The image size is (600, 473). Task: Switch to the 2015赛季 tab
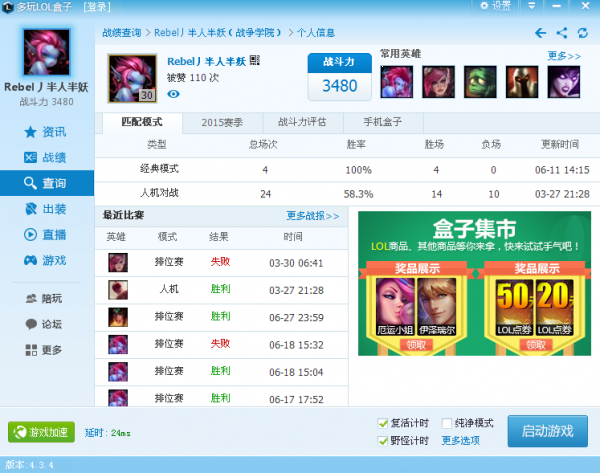click(x=222, y=122)
